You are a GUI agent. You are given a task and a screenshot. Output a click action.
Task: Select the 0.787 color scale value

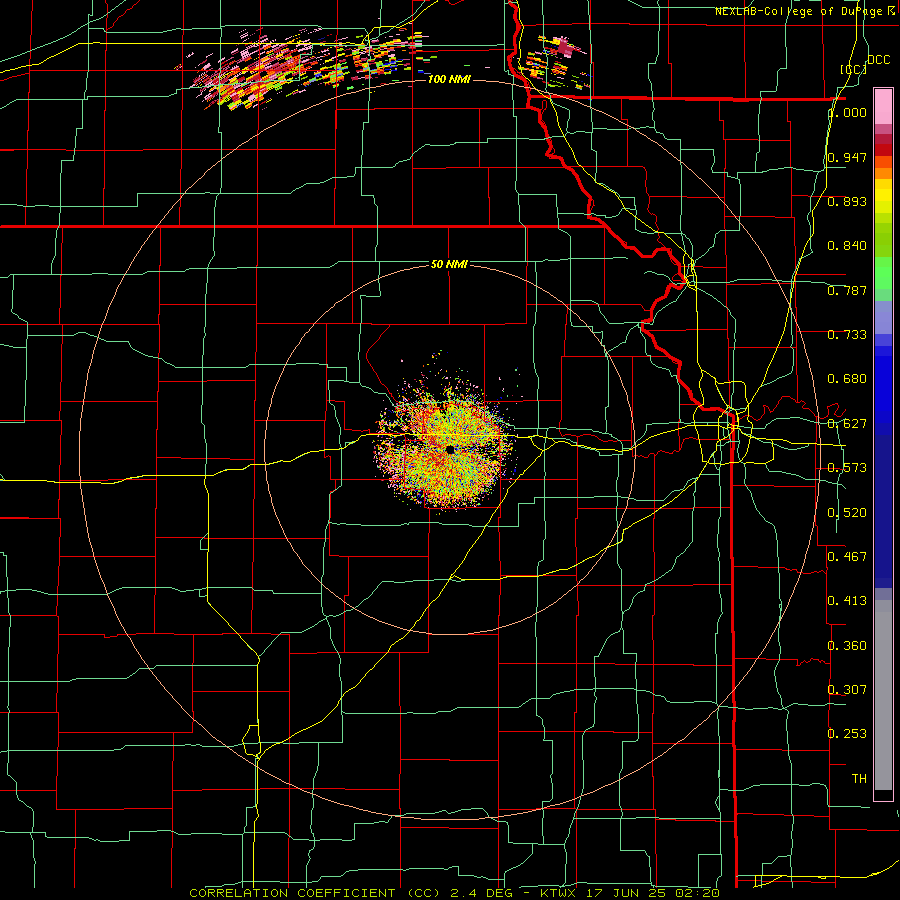[847, 290]
